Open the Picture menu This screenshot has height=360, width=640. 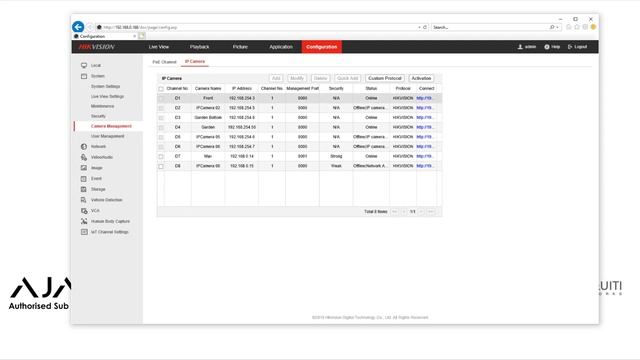[240, 47]
